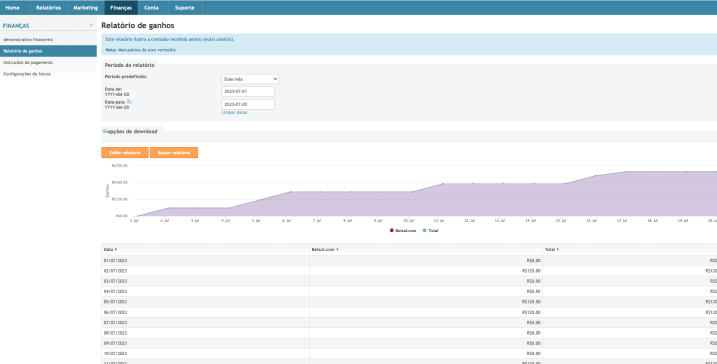Open the Suporte menu
The height and width of the screenshot is (364, 717).
point(185,8)
